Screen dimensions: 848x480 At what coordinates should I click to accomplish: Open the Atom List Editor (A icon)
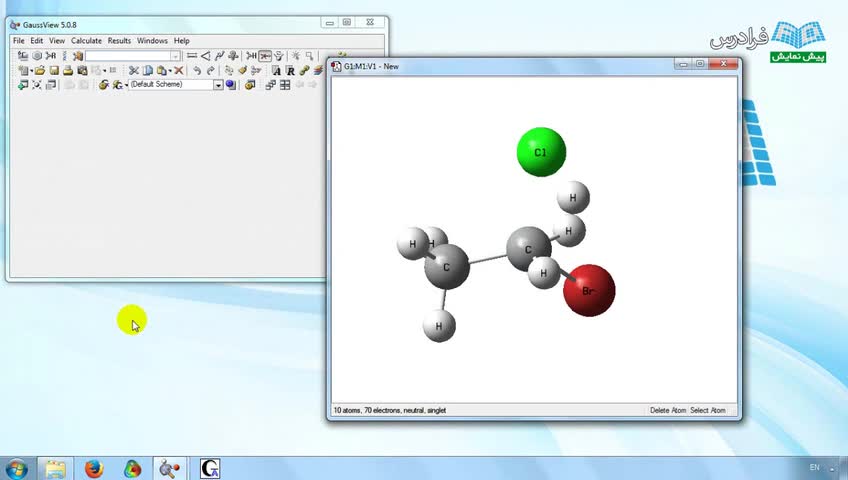click(276, 70)
